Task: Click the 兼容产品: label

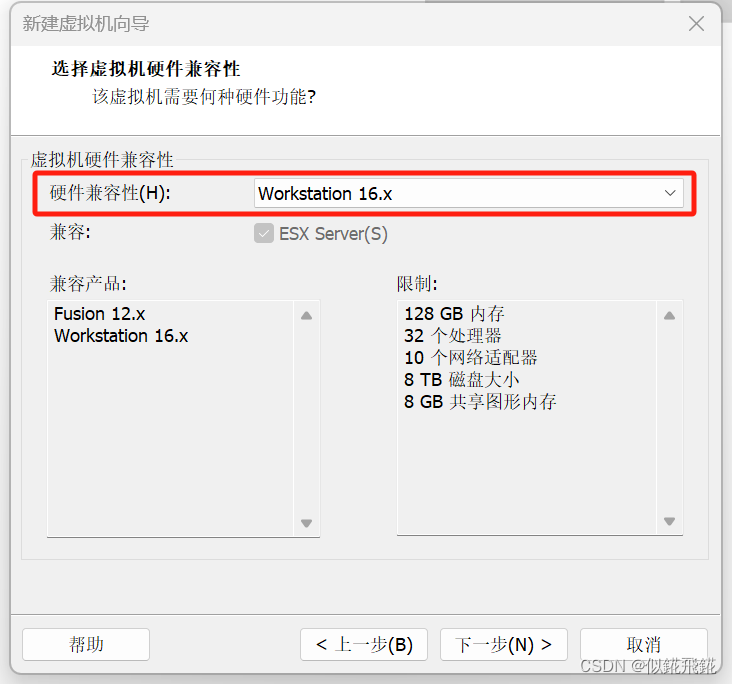Action: click(x=88, y=283)
